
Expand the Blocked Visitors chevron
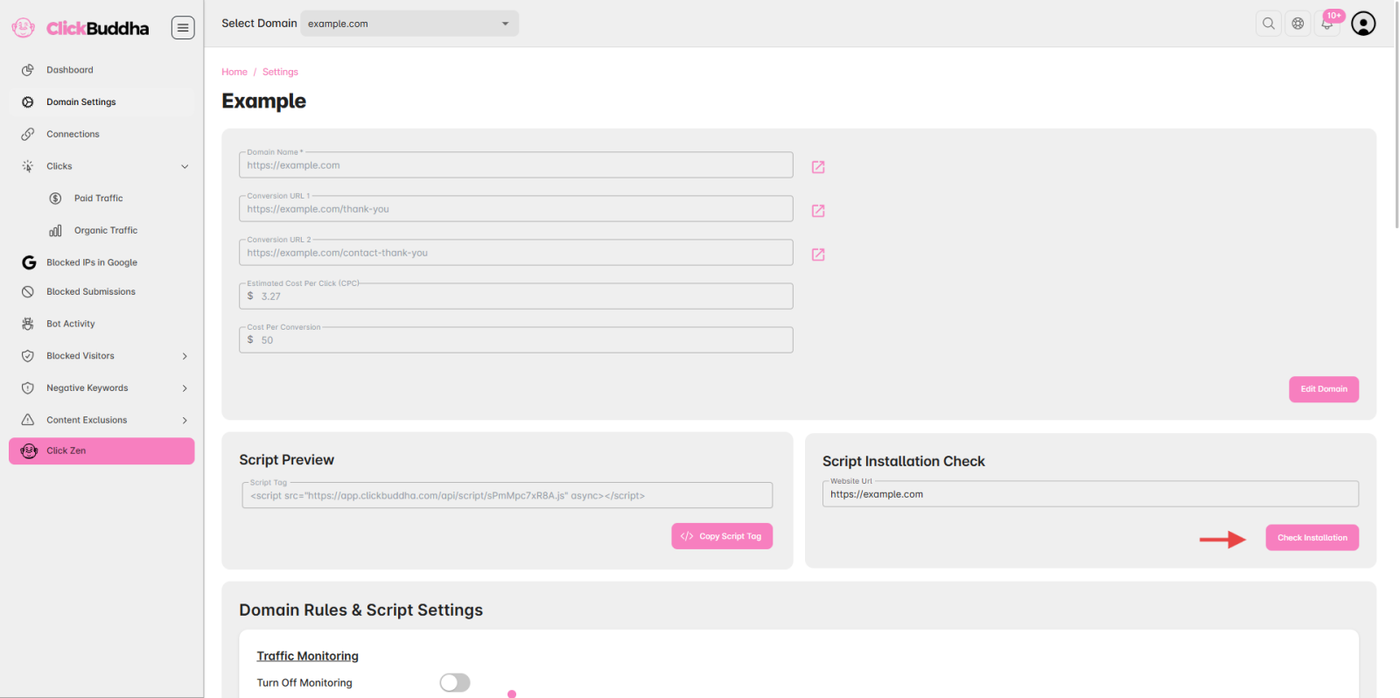click(185, 356)
